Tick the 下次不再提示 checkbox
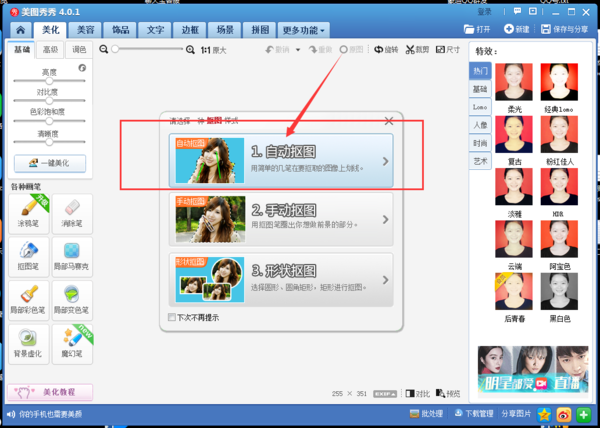Screen dimensions: 600x428 [x=172, y=317]
